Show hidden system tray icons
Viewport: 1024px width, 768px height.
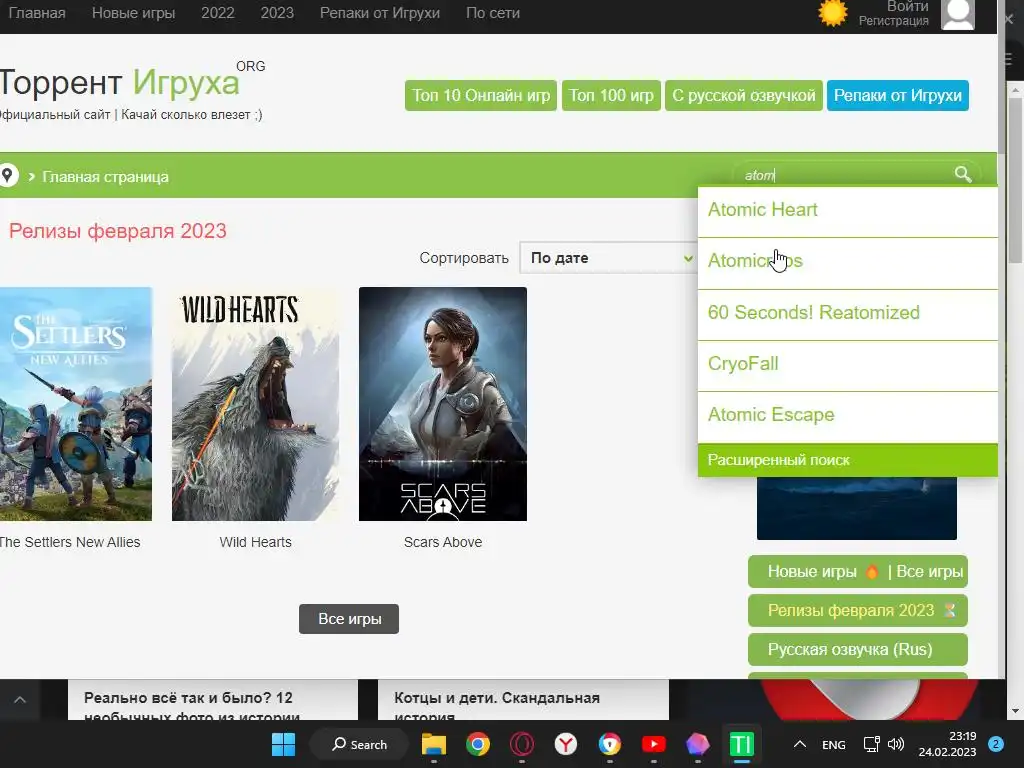(800, 744)
